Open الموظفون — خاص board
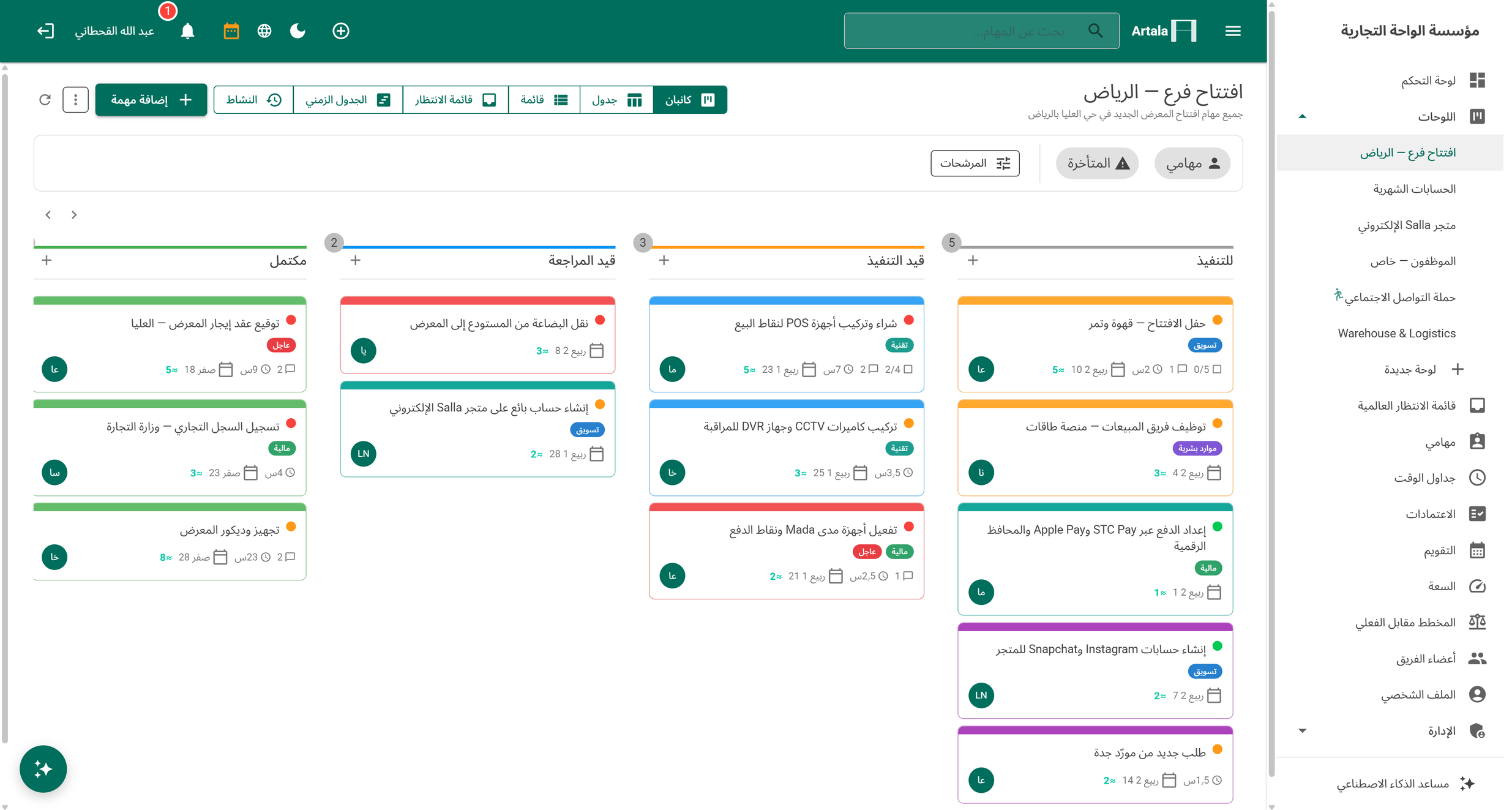 point(1390,261)
